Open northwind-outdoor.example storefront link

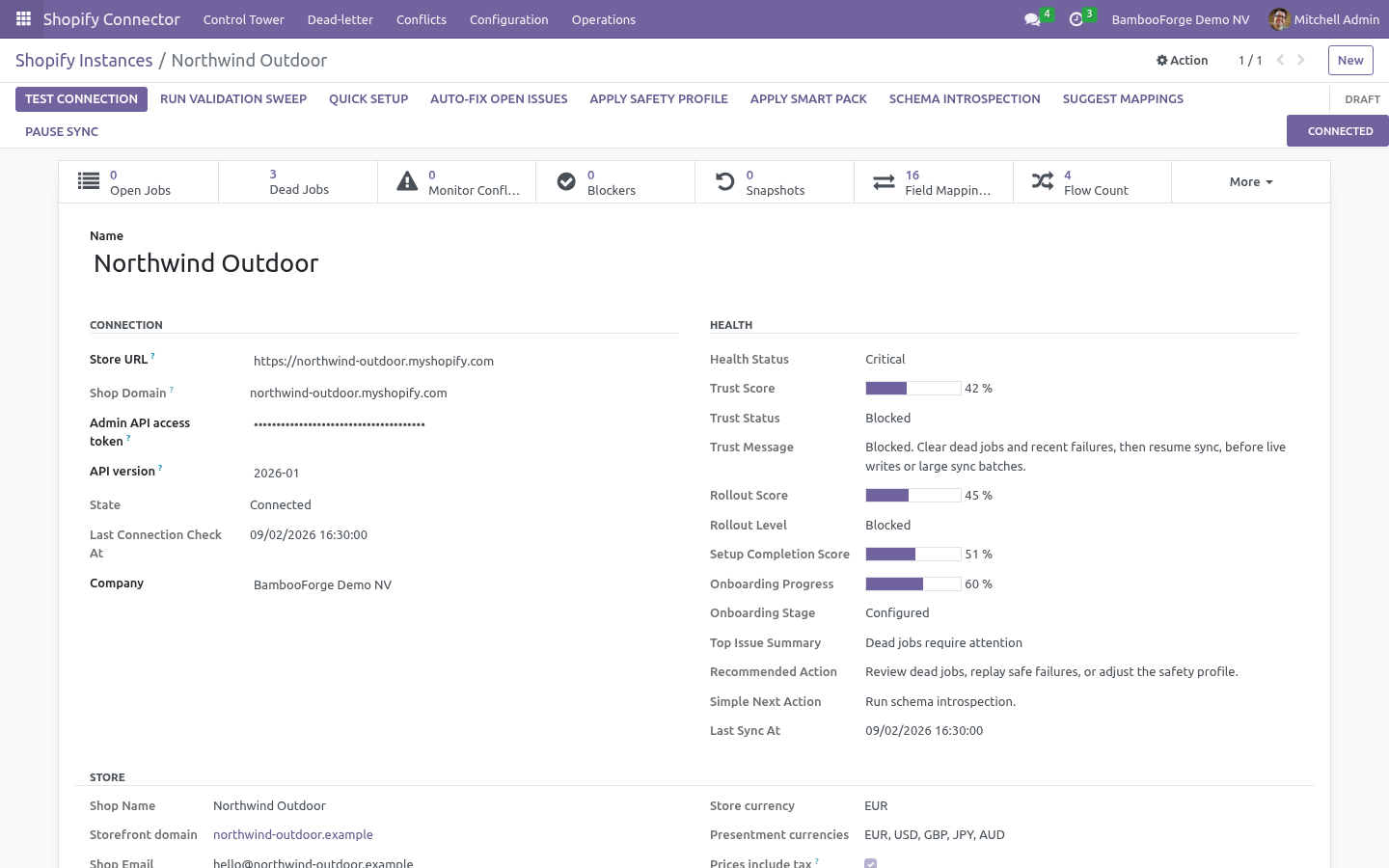(x=293, y=834)
